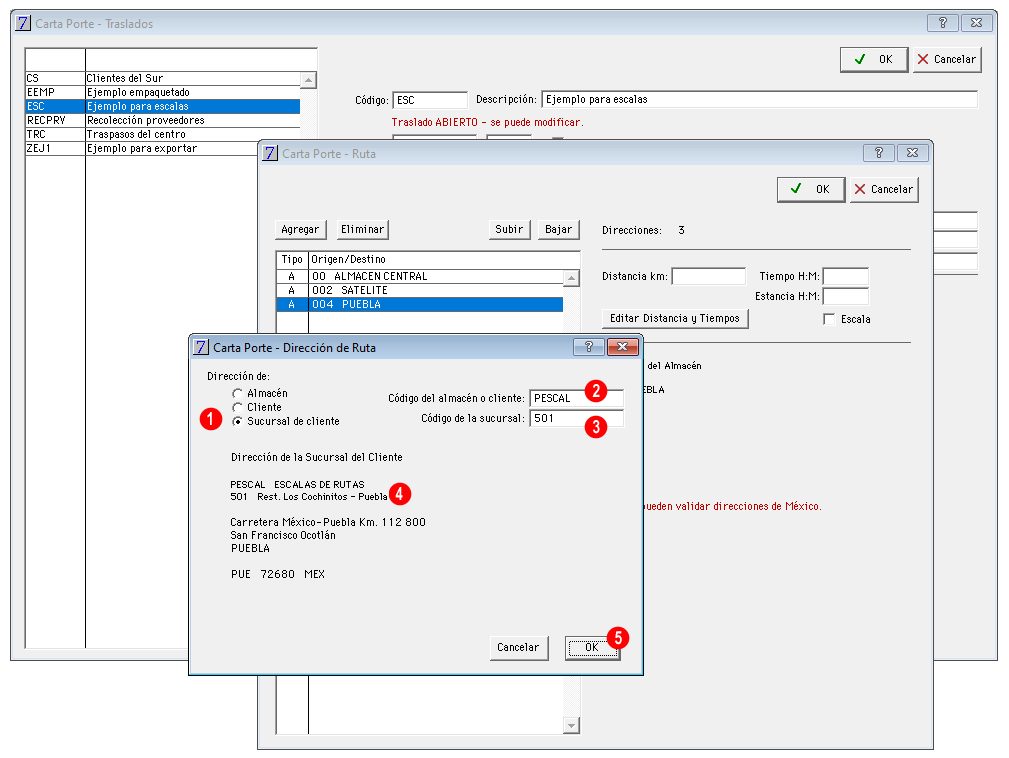Select the Cliente radio option

(x=237, y=407)
